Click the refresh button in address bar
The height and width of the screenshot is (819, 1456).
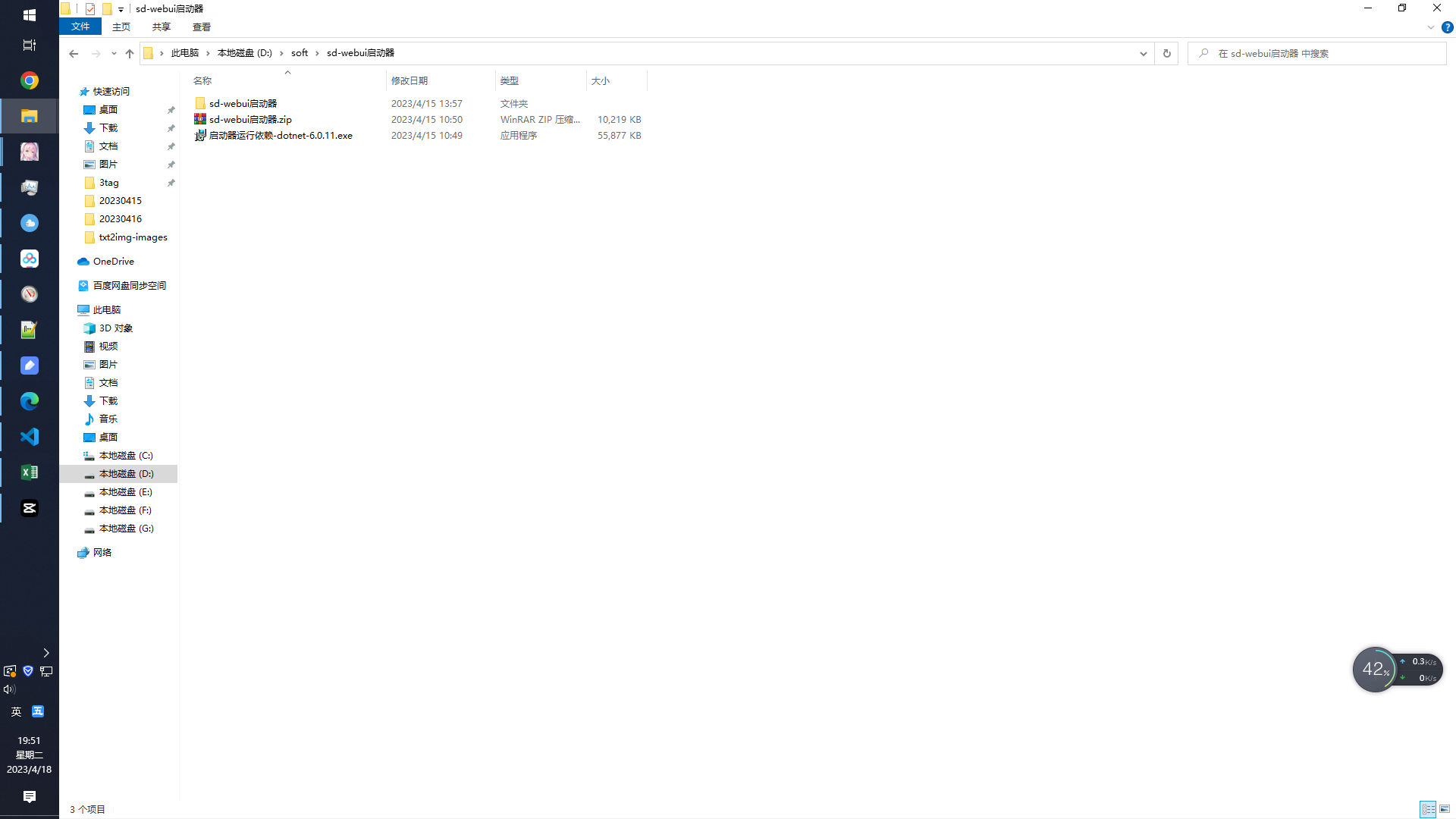(1166, 53)
